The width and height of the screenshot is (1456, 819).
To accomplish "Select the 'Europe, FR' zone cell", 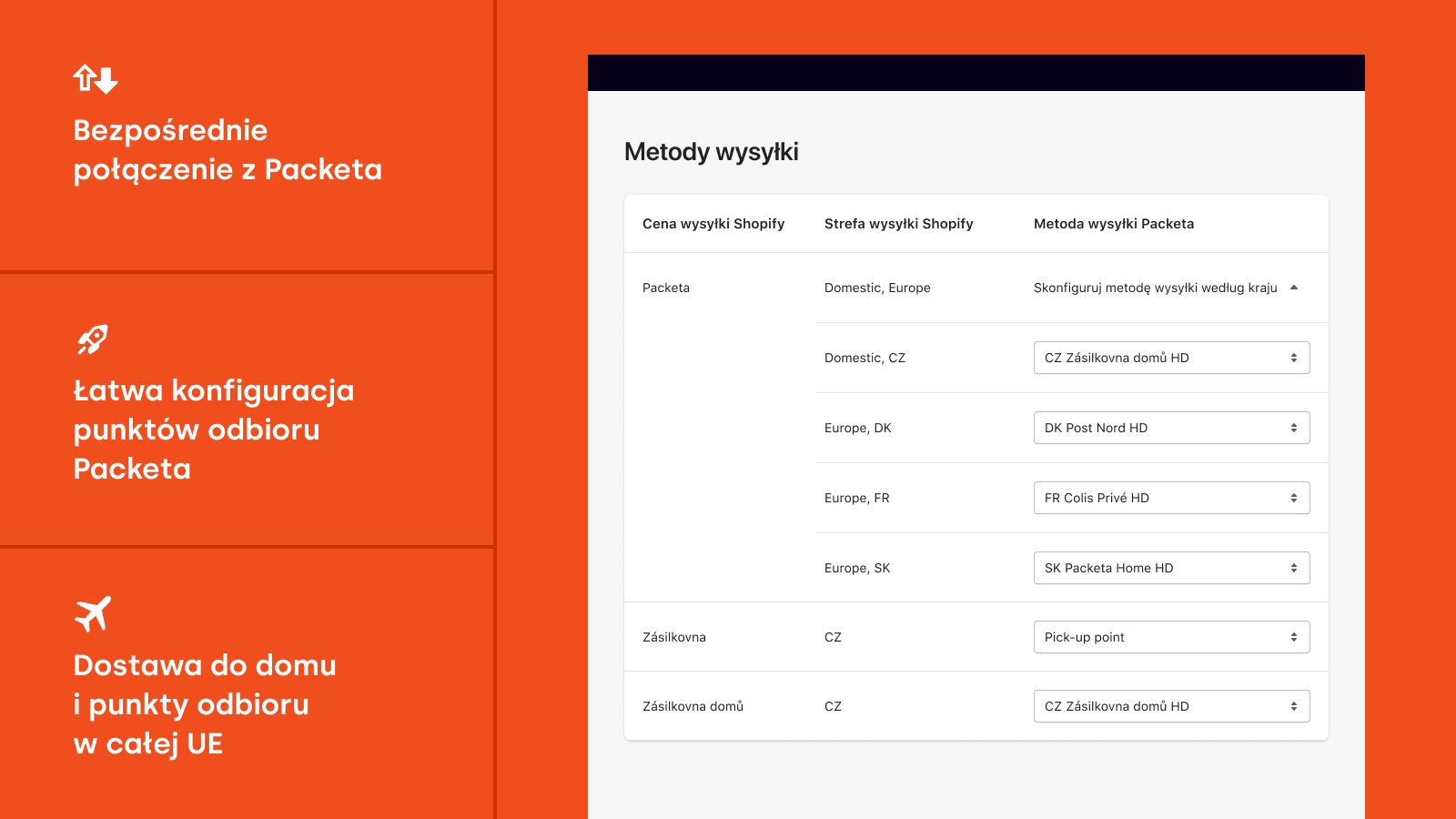I will point(857,498).
